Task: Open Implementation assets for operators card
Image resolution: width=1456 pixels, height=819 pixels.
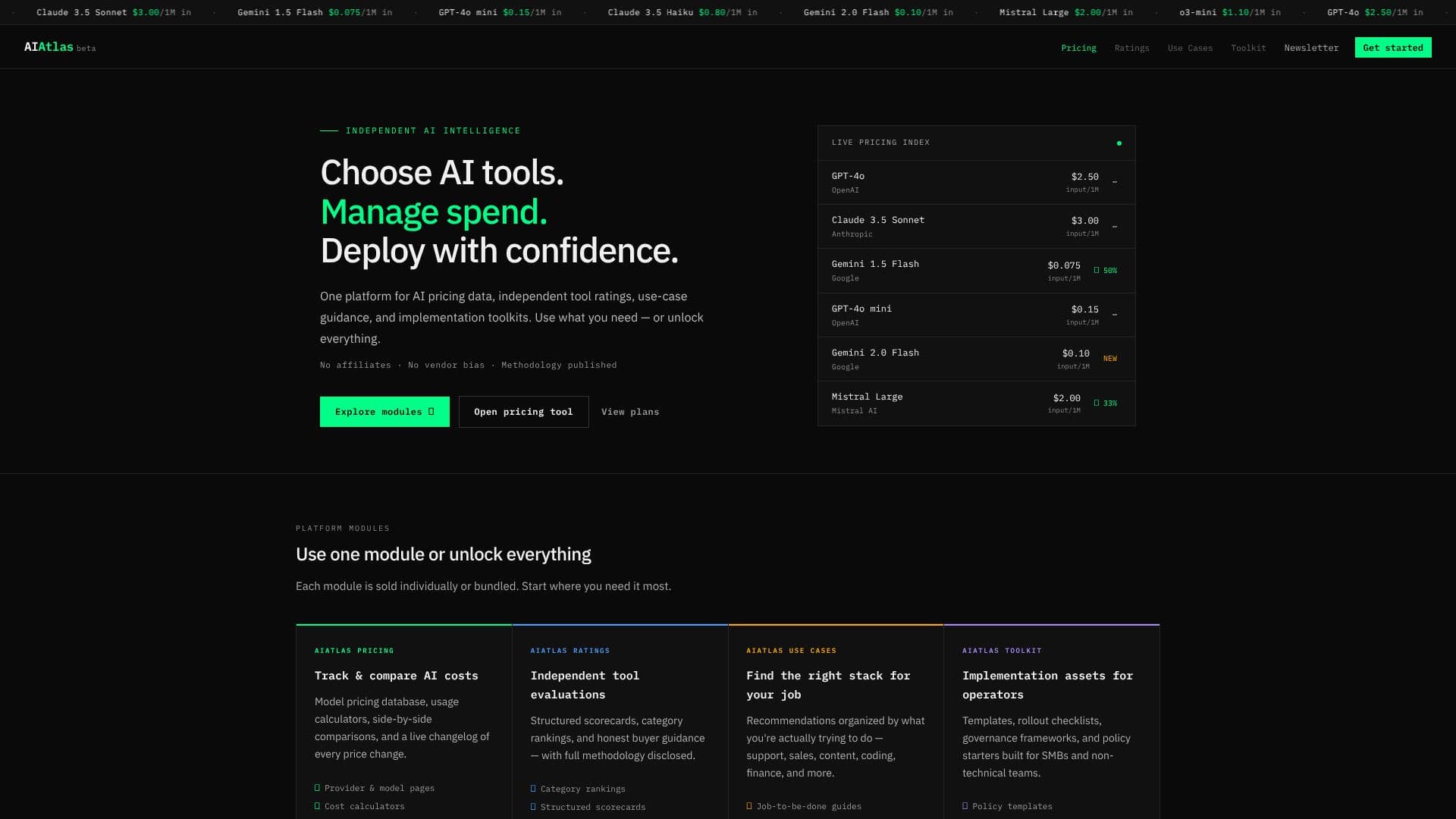Action: click(1052, 721)
